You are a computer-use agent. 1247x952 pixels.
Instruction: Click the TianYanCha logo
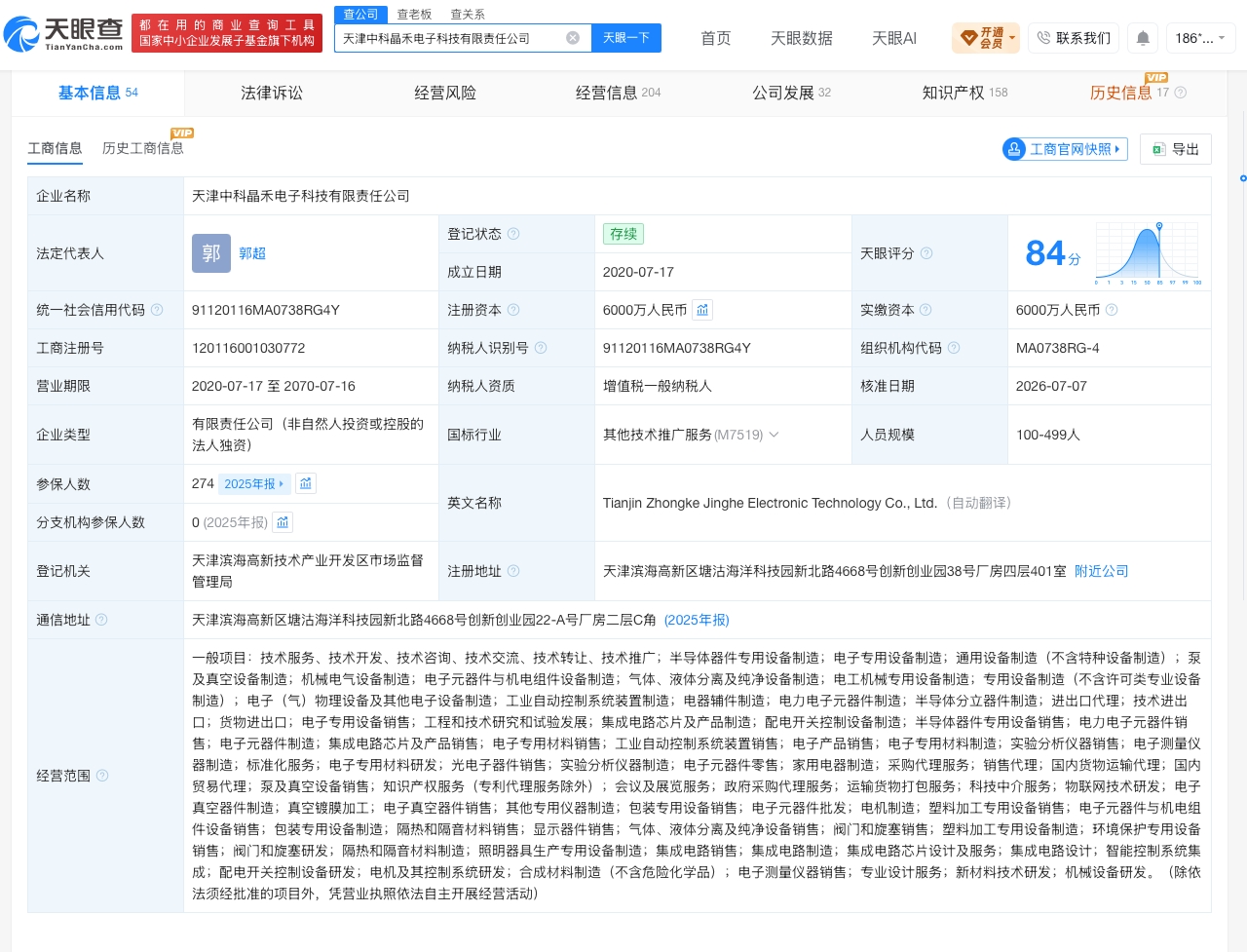[64, 35]
